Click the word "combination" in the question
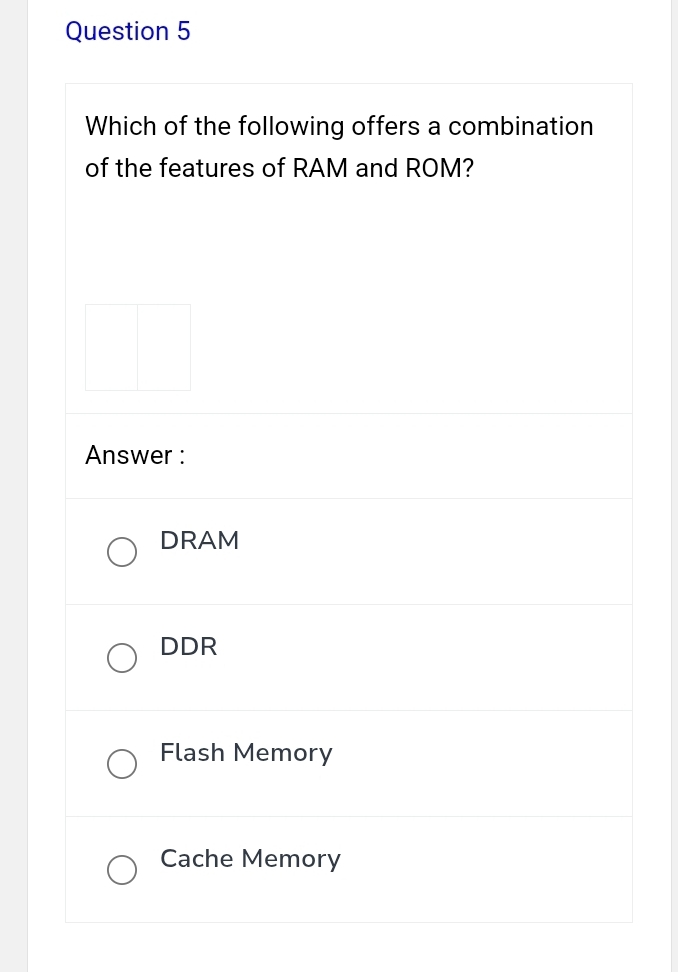678x972 pixels. 520,127
